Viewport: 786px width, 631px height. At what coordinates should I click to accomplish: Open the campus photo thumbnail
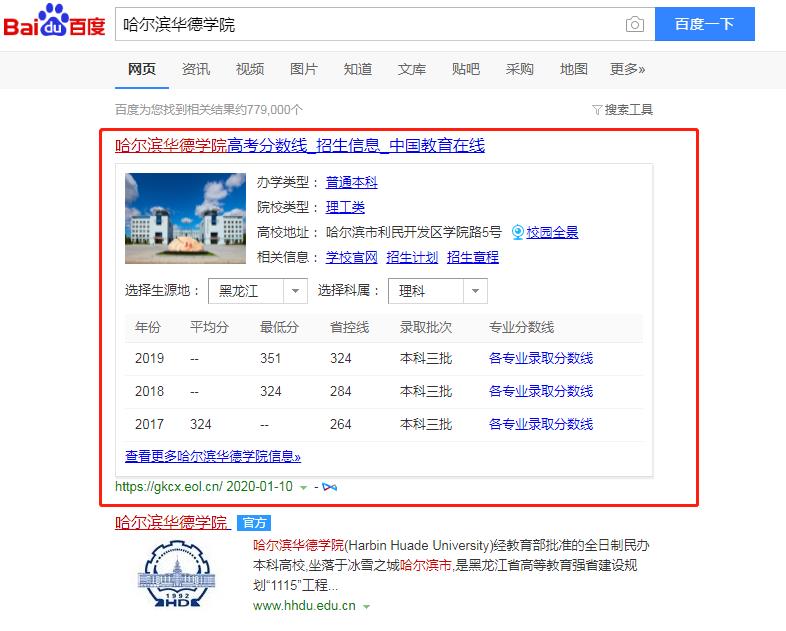(185, 218)
